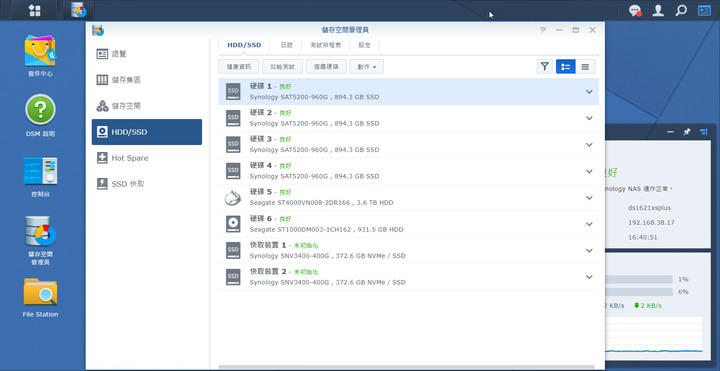Expand details for 快取裝置 1
The image size is (720, 371).
(x=589, y=250)
